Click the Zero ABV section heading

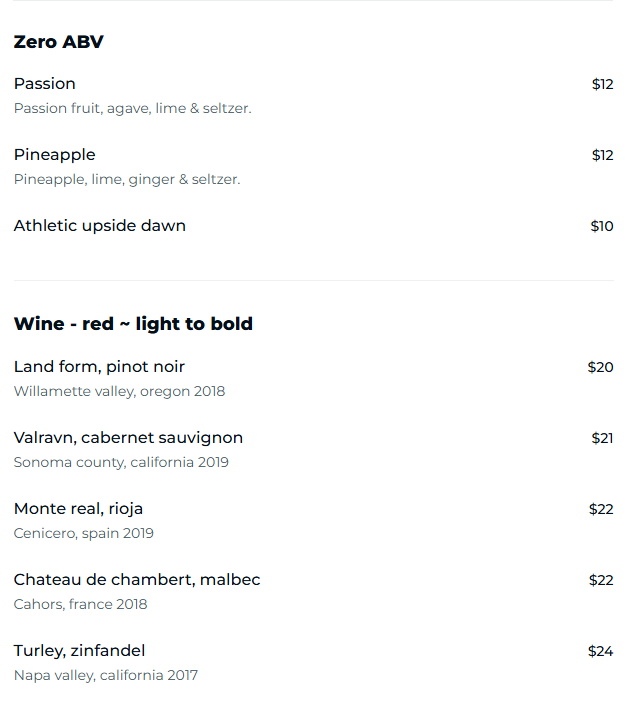point(59,42)
